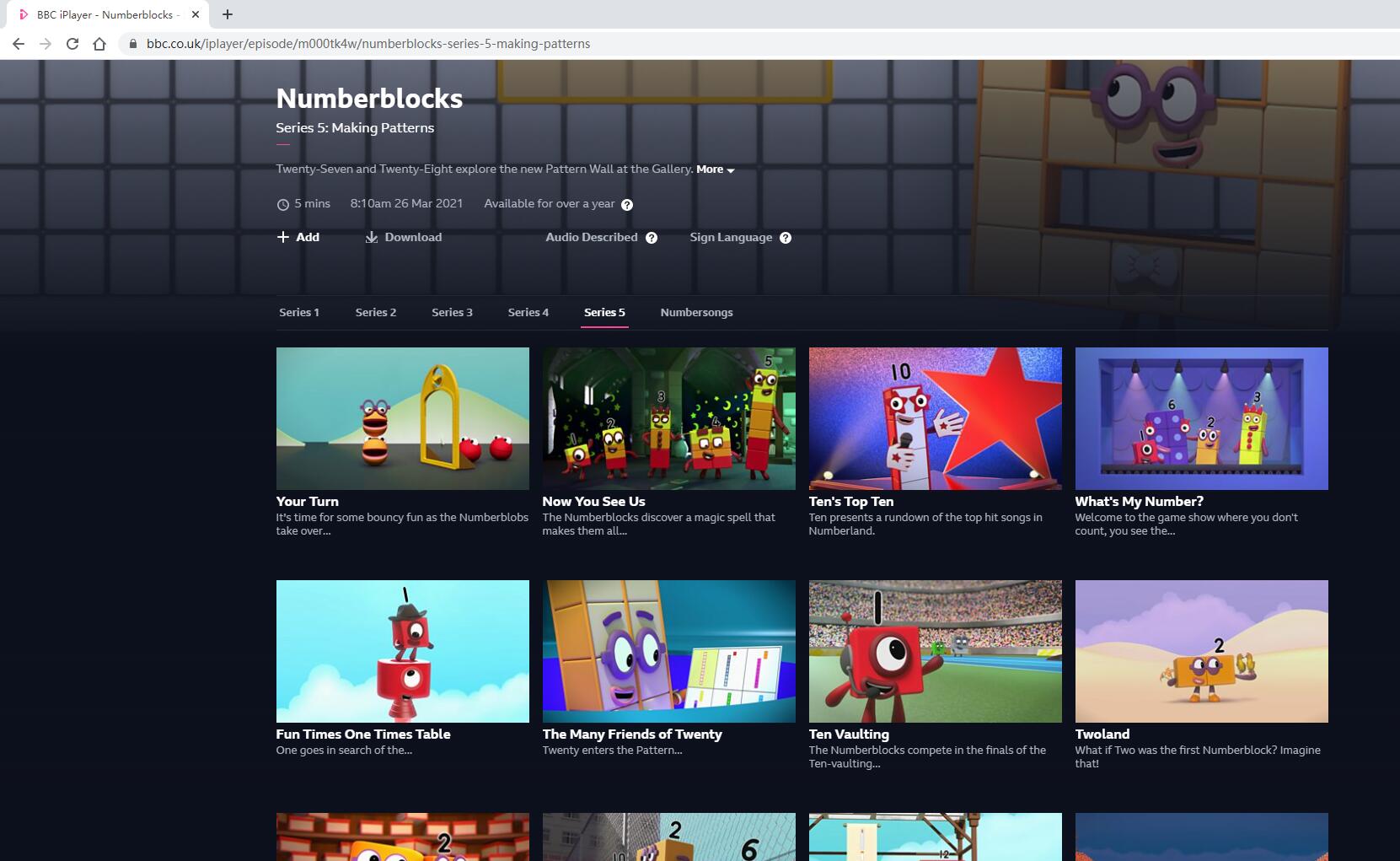Screen dimensions: 1400x861
Task: Click the browser forward arrow
Action: (x=46, y=44)
